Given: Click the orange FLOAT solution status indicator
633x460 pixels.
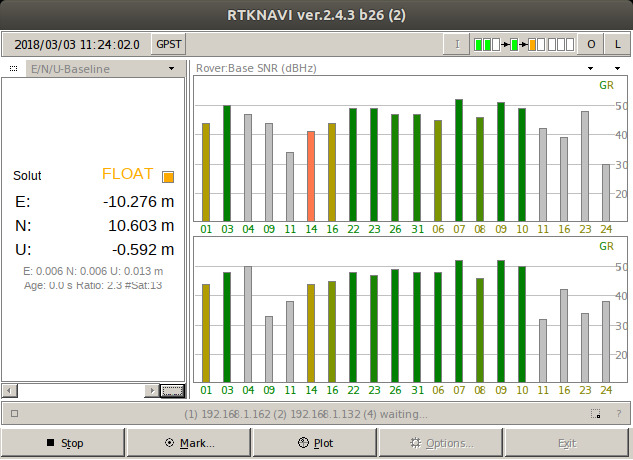Looking at the screenshot, I should [x=168, y=177].
